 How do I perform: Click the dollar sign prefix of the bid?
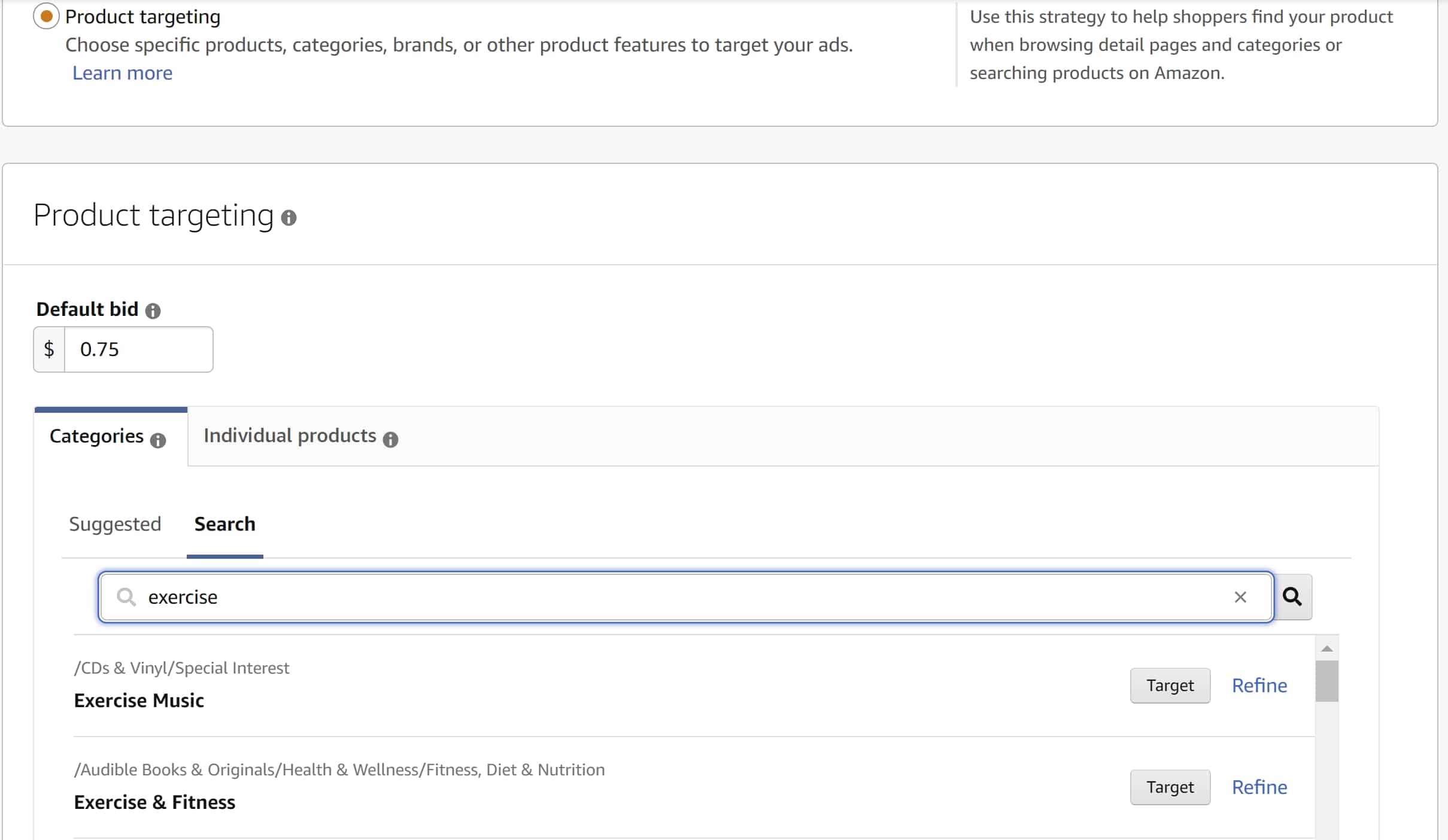click(49, 349)
